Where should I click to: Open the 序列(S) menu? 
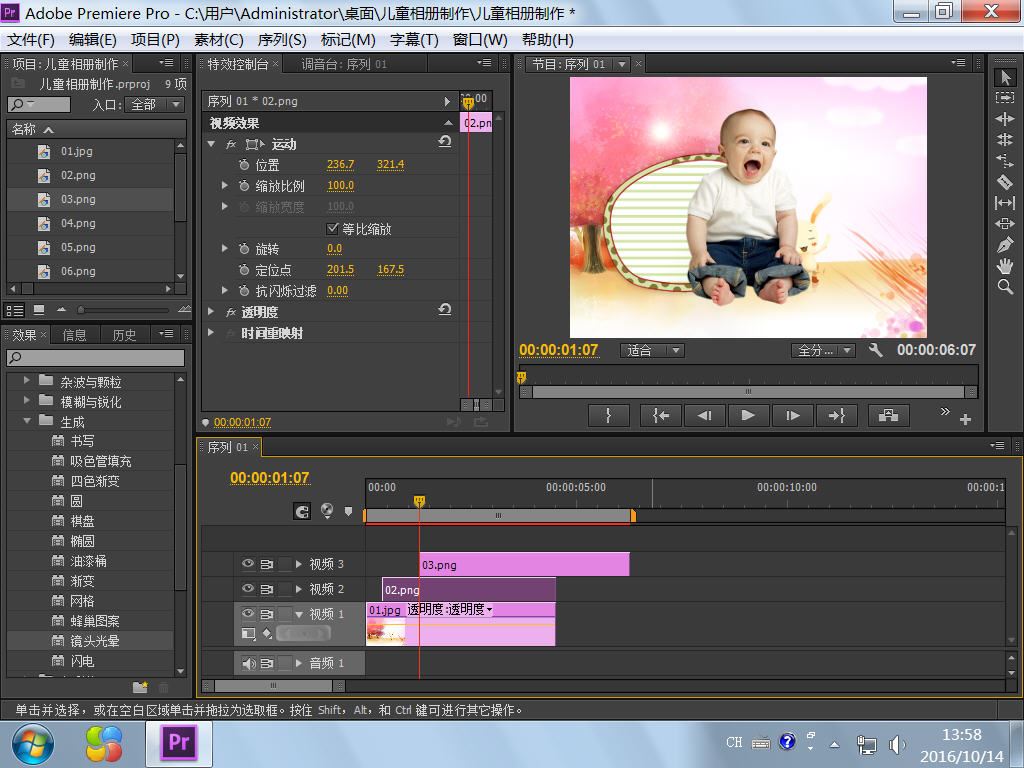point(282,39)
